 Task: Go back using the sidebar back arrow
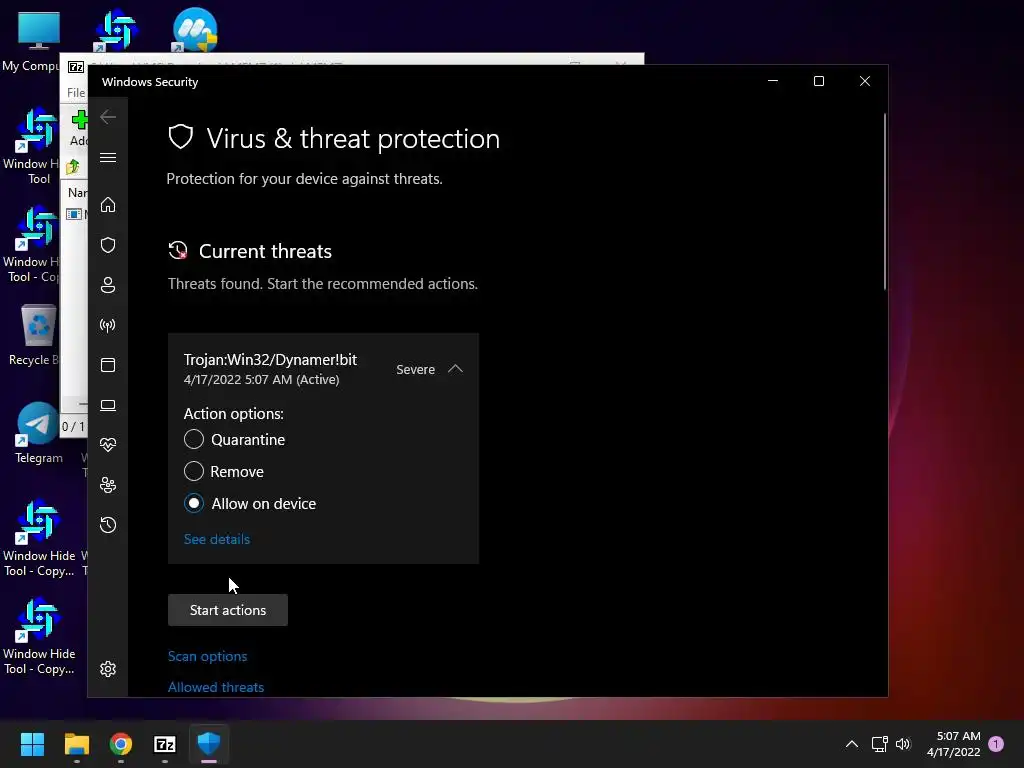[108, 117]
